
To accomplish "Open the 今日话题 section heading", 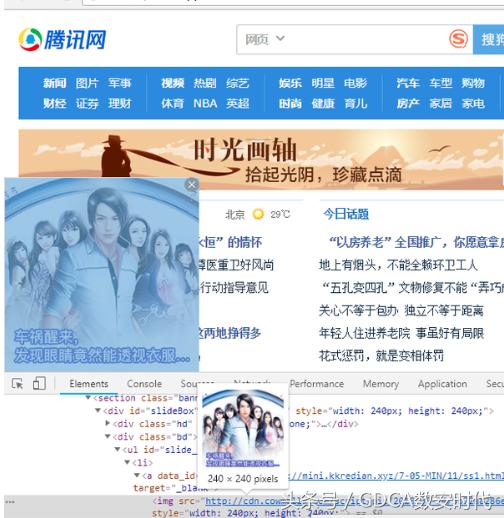I will [x=346, y=214].
